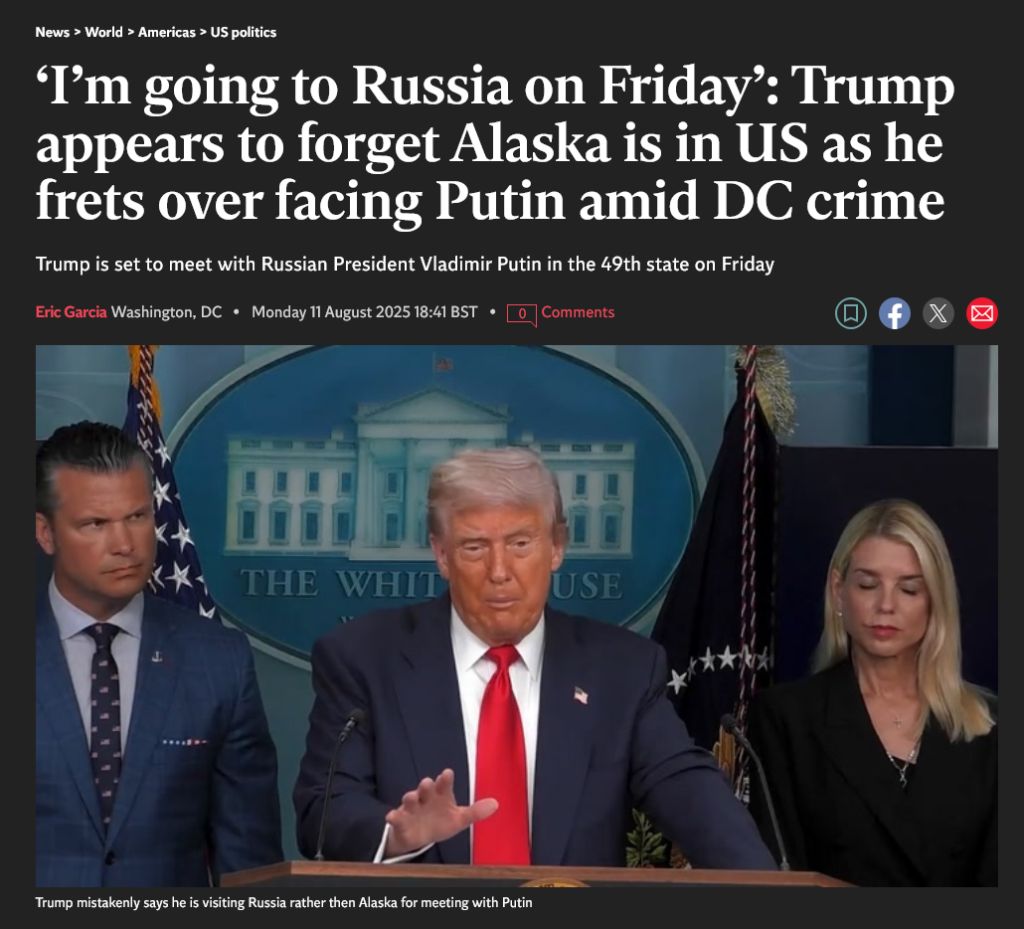Share the article on Facebook
This screenshot has height=929, width=1024.
(x=895, y=313)
